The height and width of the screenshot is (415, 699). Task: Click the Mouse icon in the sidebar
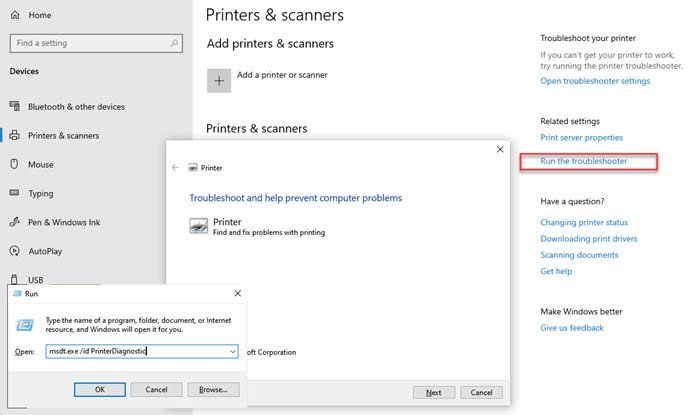15,164
